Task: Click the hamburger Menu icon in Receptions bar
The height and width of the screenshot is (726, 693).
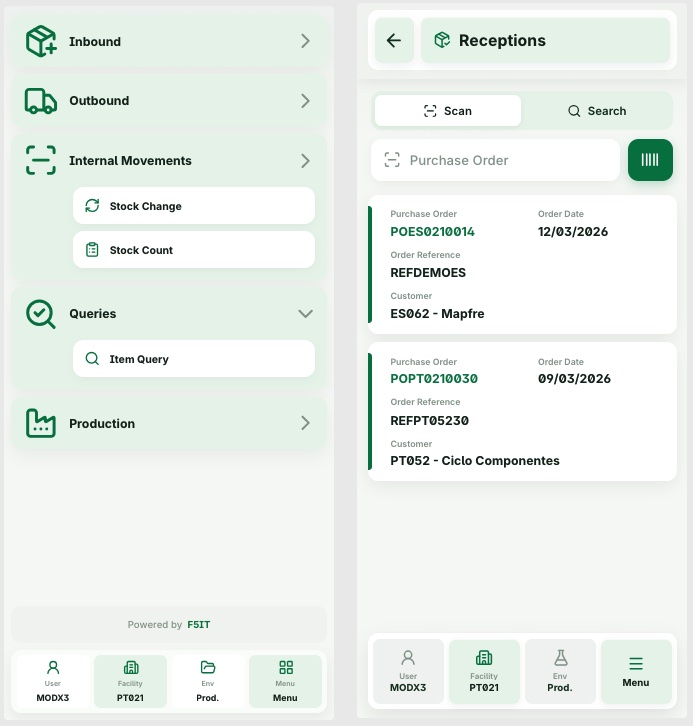Action: (636, 663)
